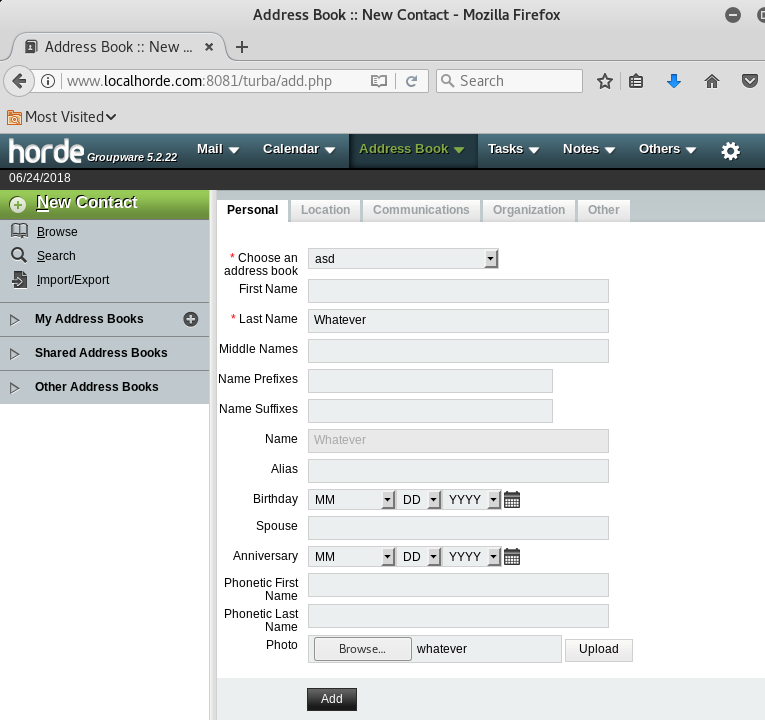765x720 pixels.
Task: Click the Add button
Action: (332, 699)
